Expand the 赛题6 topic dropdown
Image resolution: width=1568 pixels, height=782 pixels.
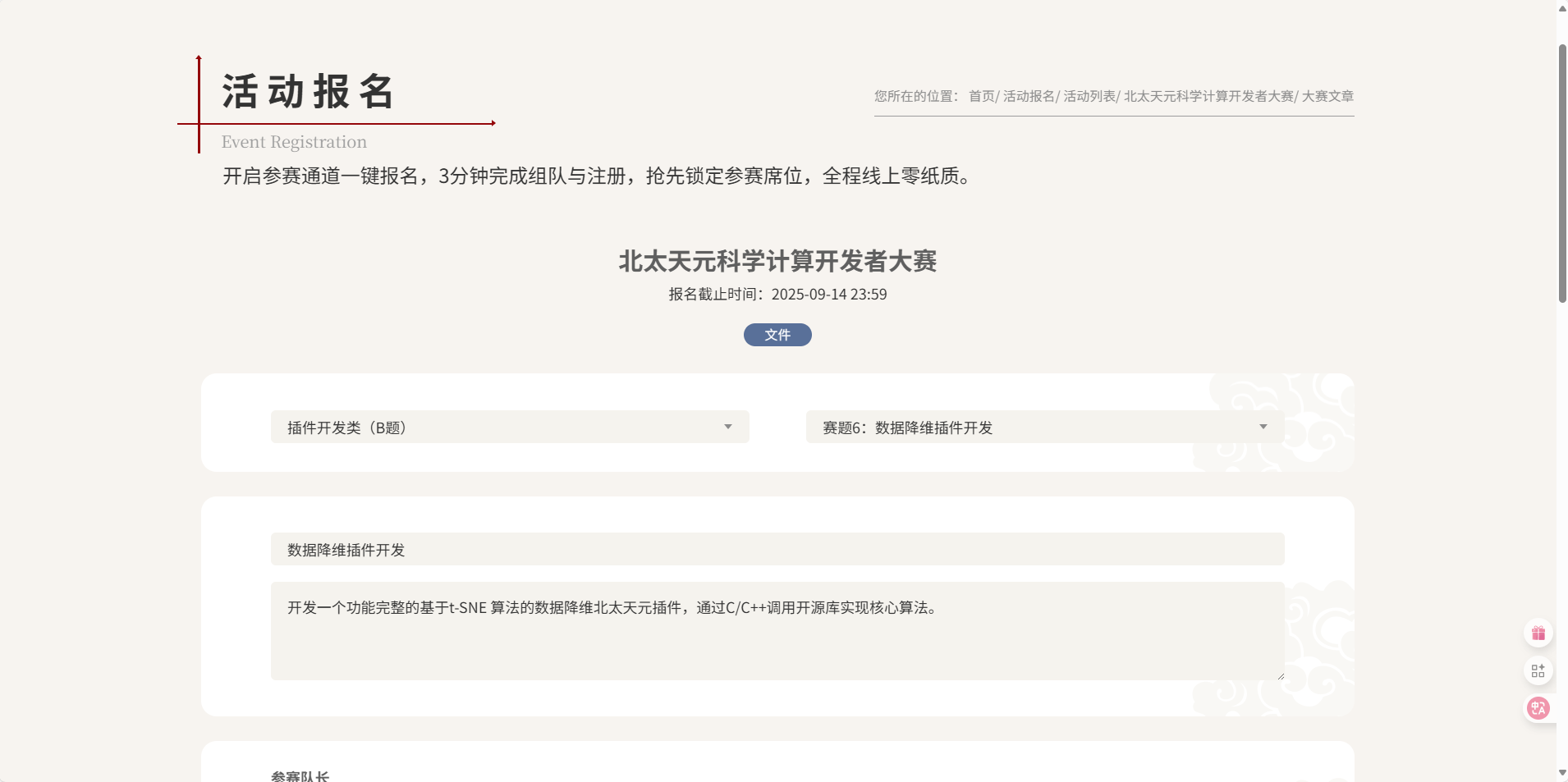[1044, 427]
